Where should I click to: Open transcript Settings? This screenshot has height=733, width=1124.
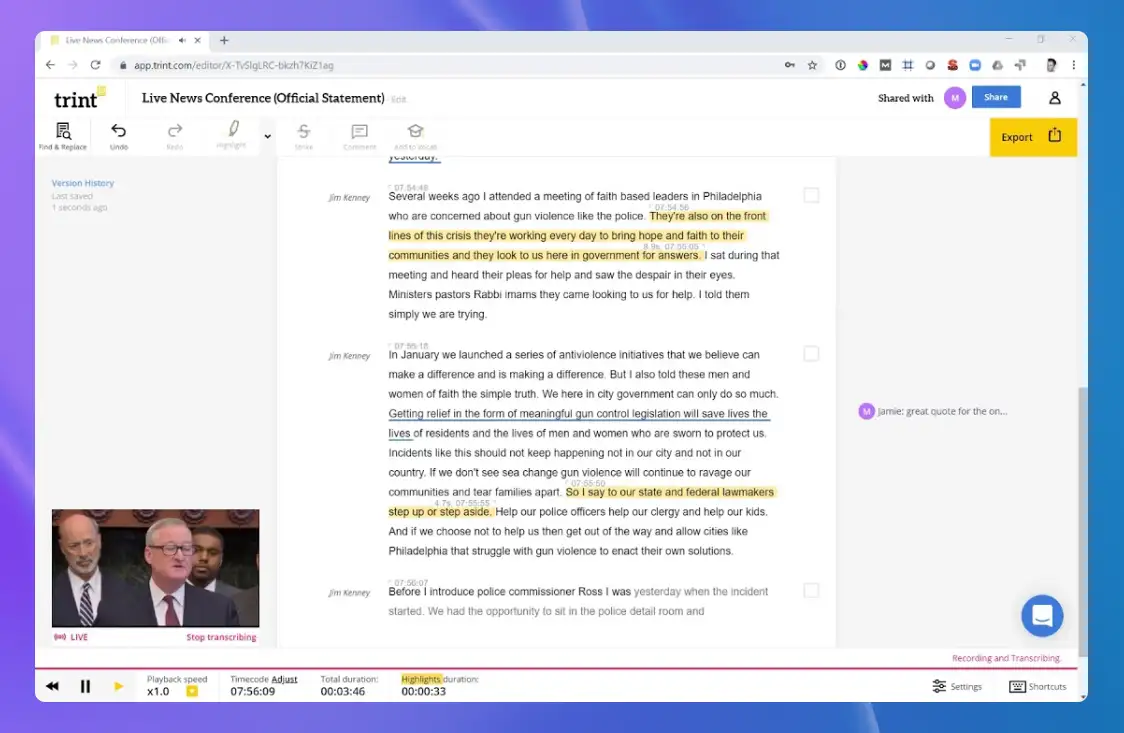(x=957, y=686)
